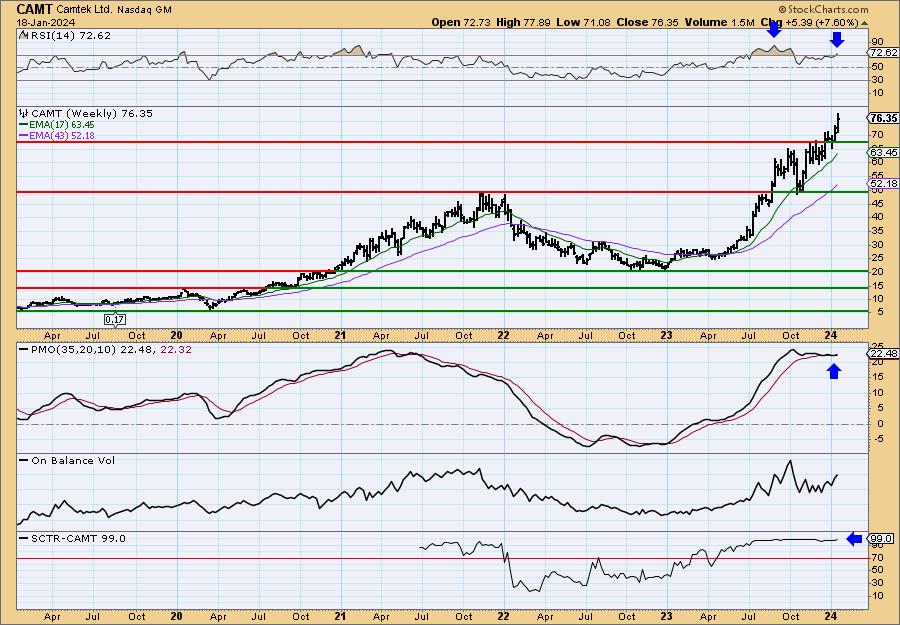This screenshot has width=900, height=625.
Task: Click the 76.35 last price tag on right axis
Action: 883,118
